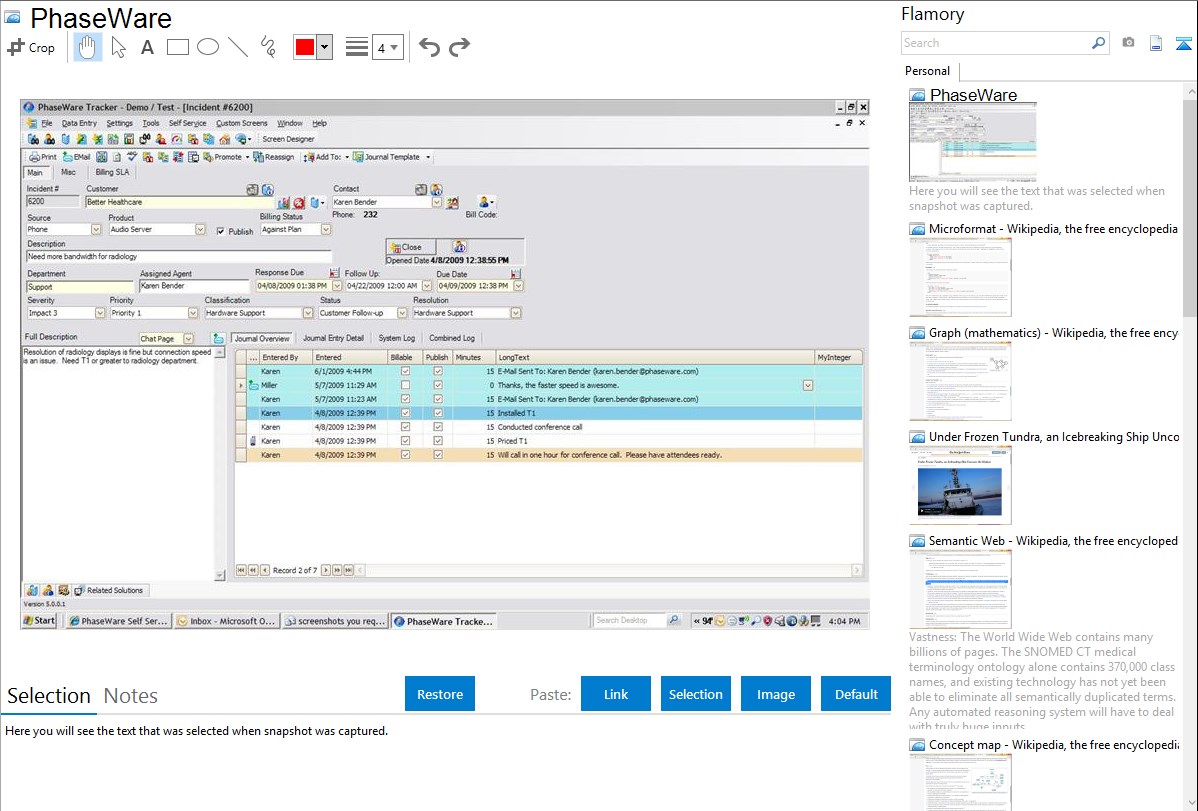Click the Restore button
The height and width of the screenshot is (811, 1198).
(440, 694)
